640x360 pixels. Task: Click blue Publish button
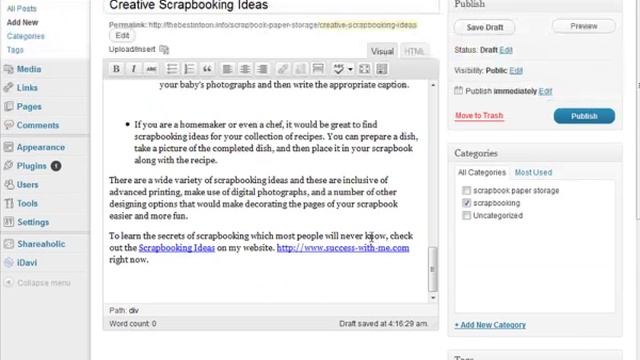click(584, 116)
